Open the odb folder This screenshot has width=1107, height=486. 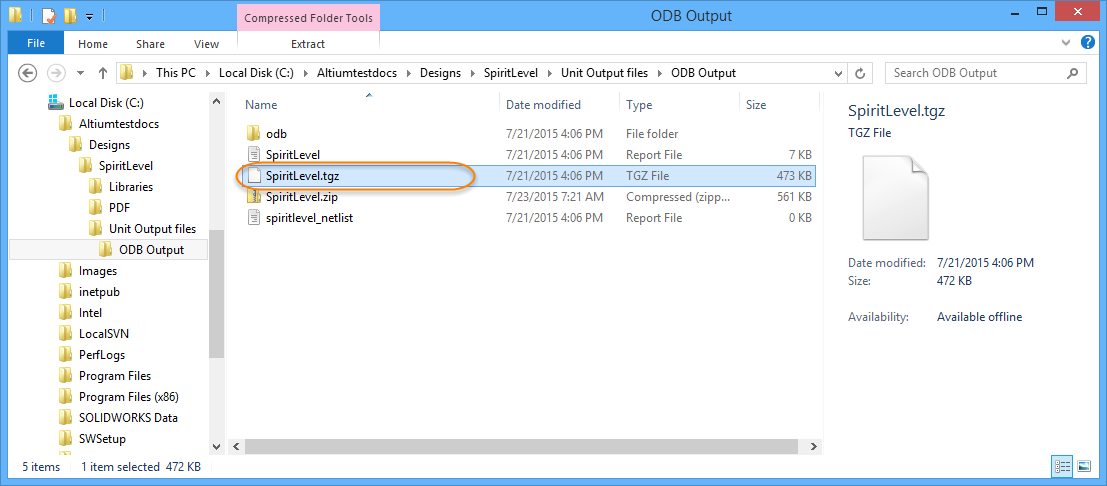276,134
